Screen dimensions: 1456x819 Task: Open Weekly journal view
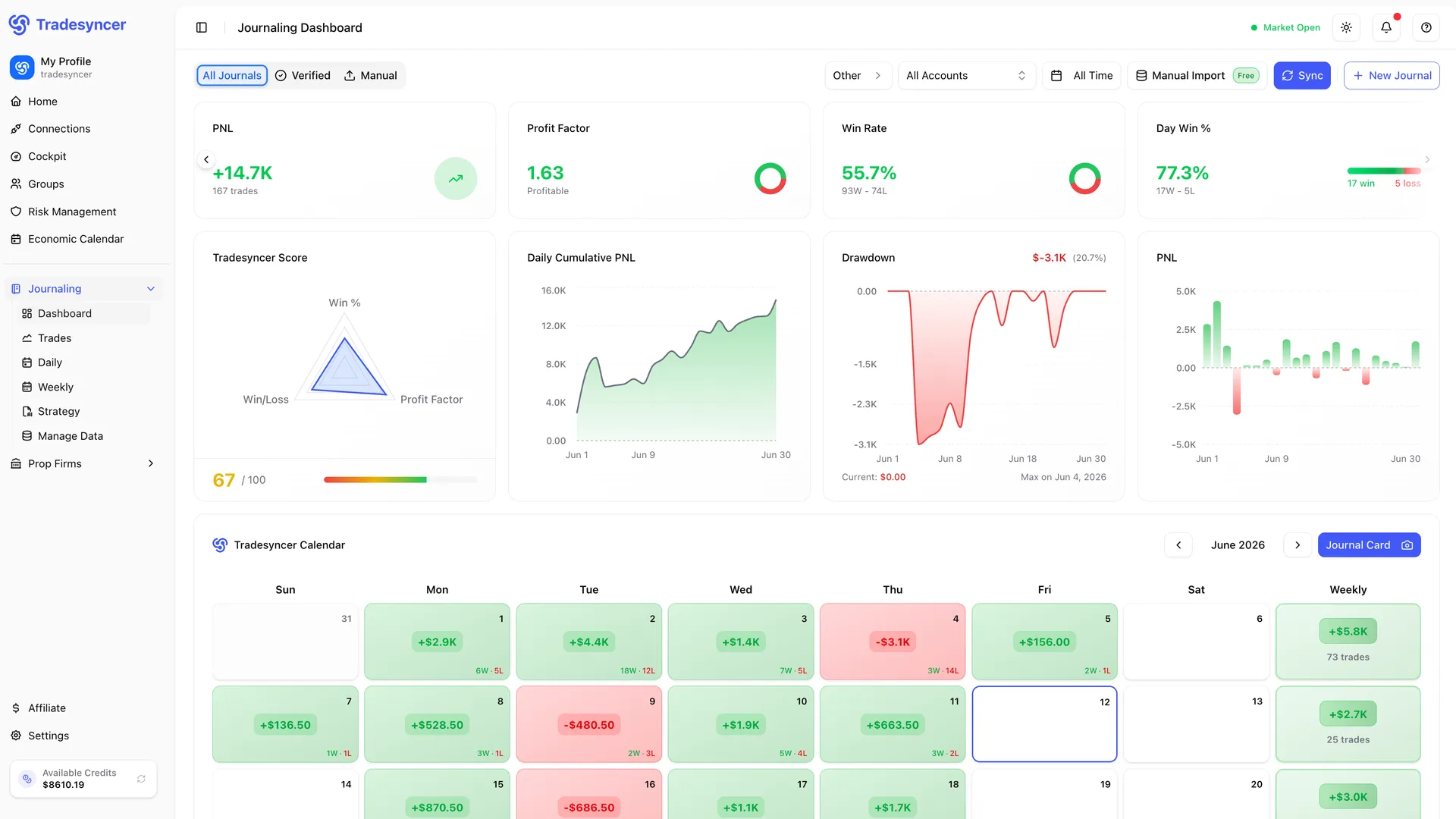pyautogui.click(x=55, y=388)
